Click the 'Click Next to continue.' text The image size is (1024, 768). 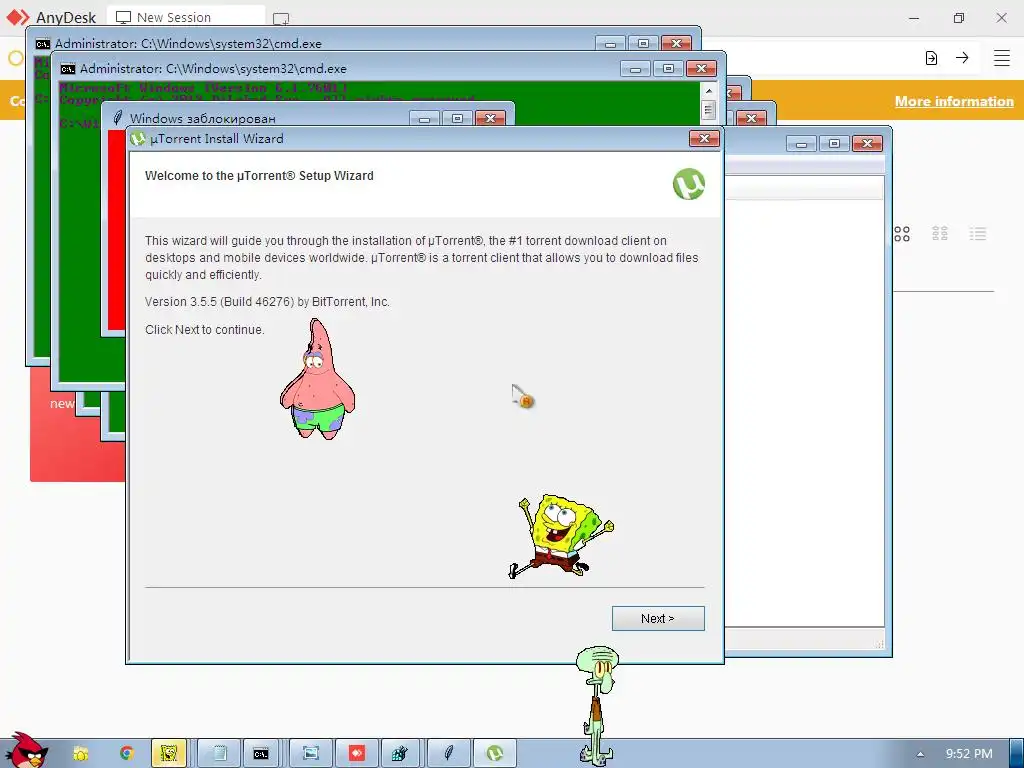(204, 330)
